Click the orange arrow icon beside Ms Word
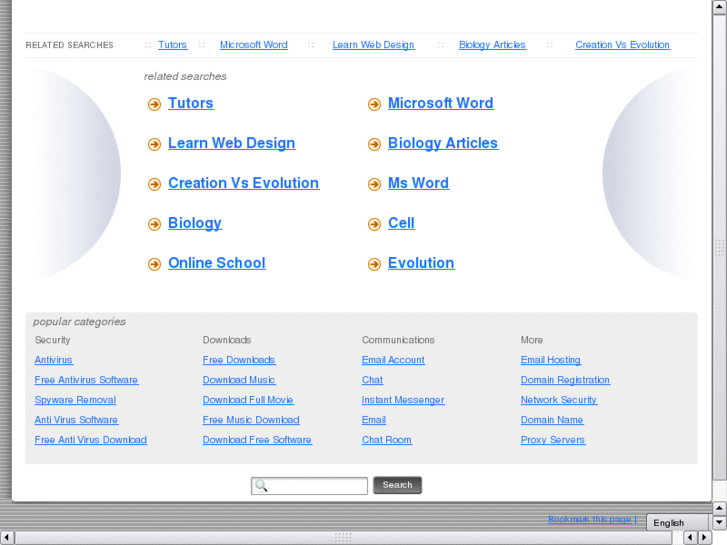727x545 pixels. (x=374, y=184)
